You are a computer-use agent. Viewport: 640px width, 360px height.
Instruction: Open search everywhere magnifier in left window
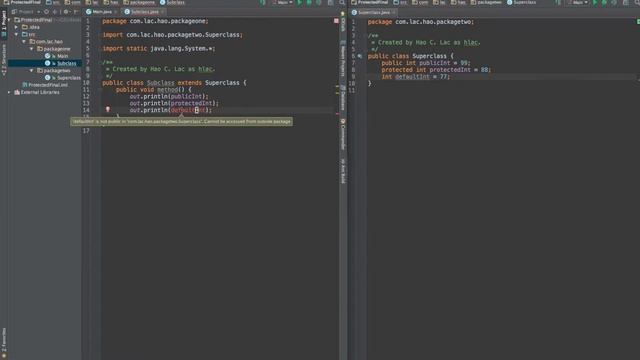click(342, 3)
